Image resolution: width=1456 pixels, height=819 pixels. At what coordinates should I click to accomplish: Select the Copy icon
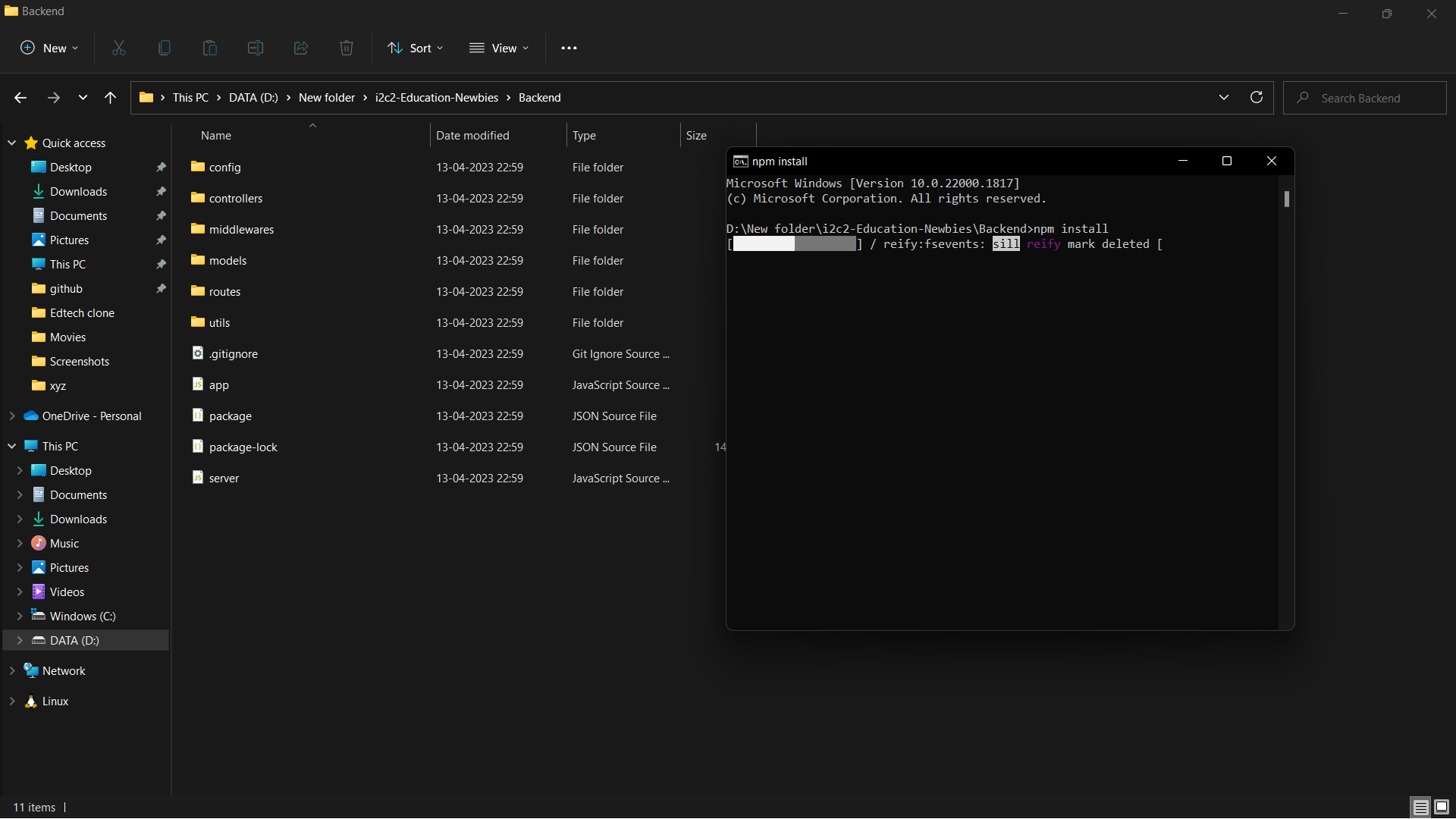pyautogui.click(x=164, y=48)
